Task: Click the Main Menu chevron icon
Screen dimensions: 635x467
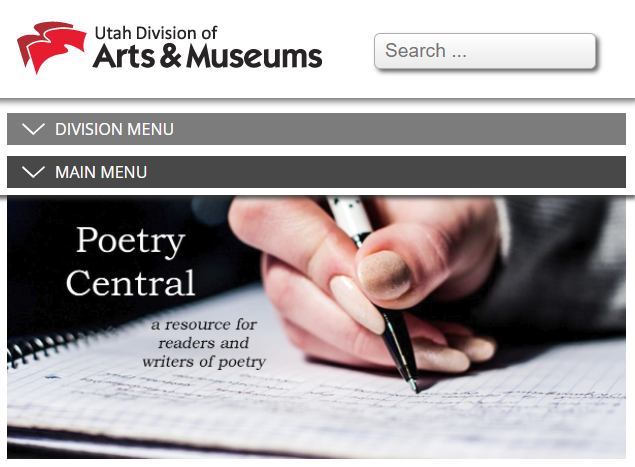Action: point(33,172)
